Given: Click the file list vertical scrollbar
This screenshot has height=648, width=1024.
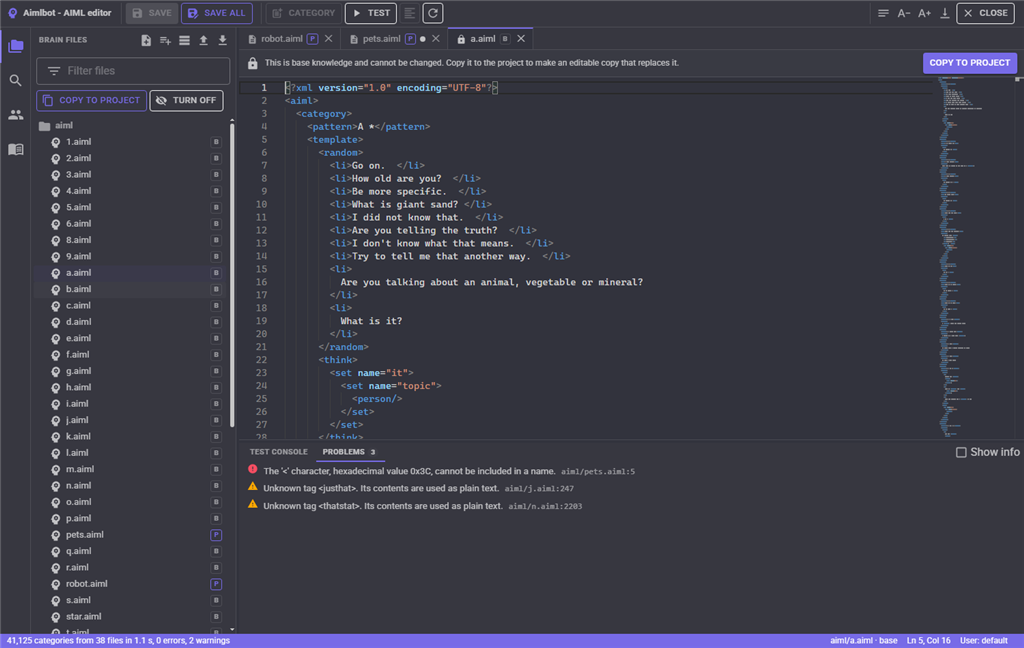Looking at the screenshot, I should (232, 274).
